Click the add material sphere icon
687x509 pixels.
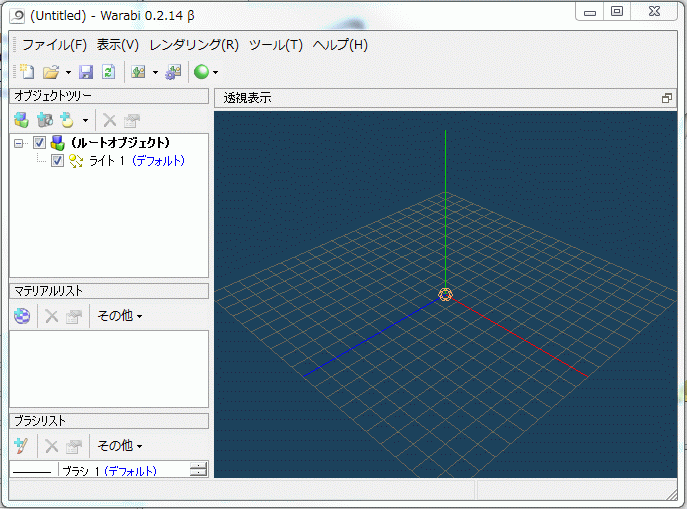22,317
